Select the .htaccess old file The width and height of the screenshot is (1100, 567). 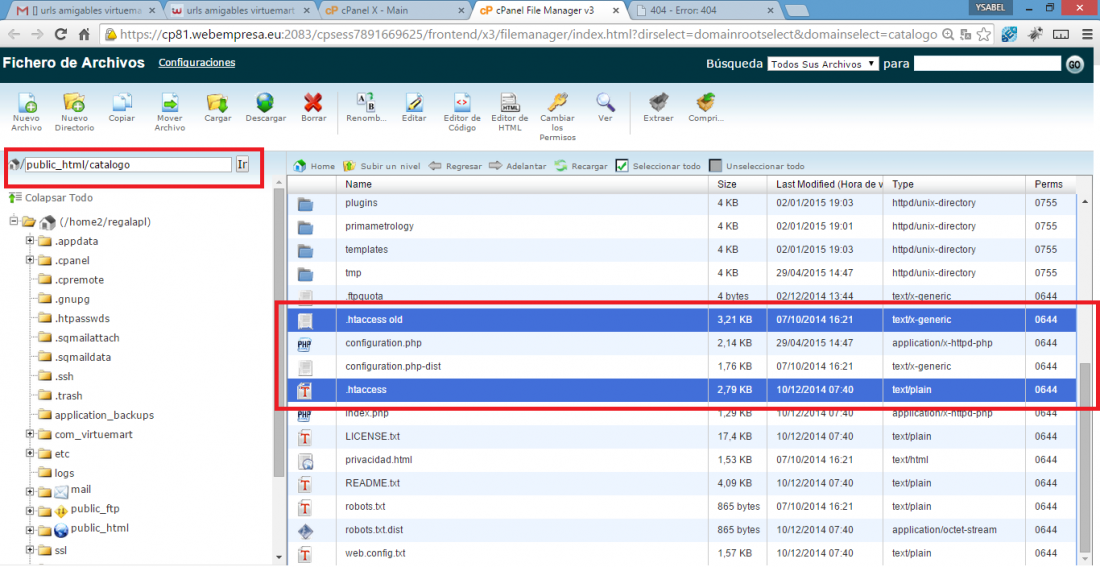683,320
